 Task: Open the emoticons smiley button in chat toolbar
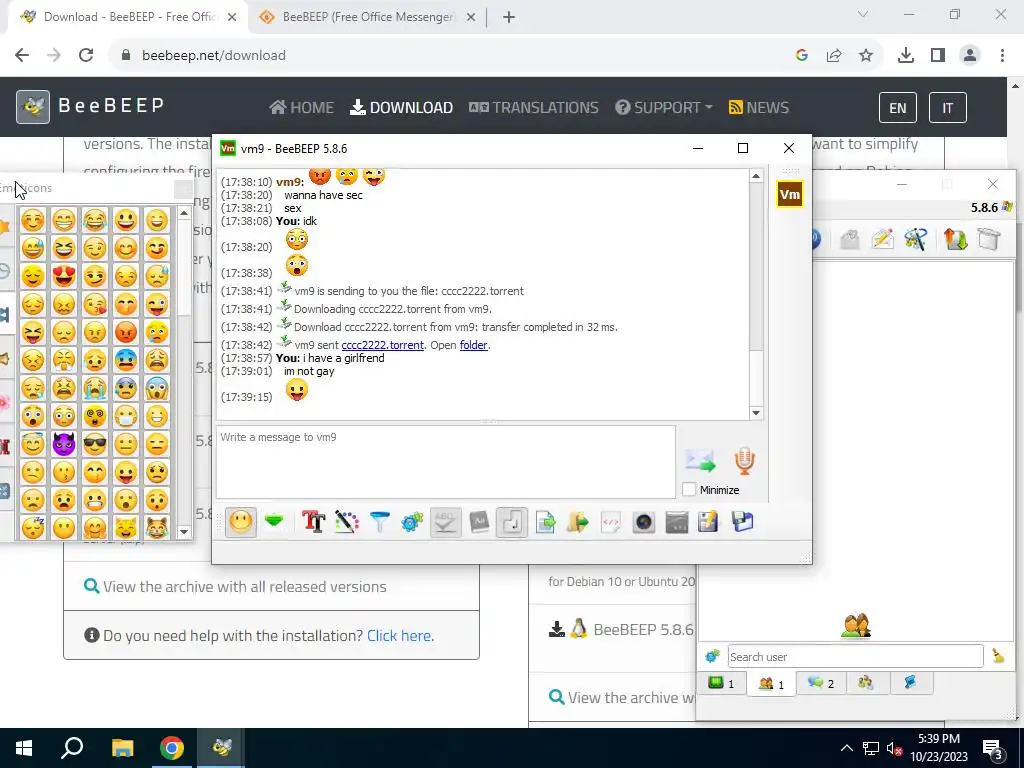(240, 522)
